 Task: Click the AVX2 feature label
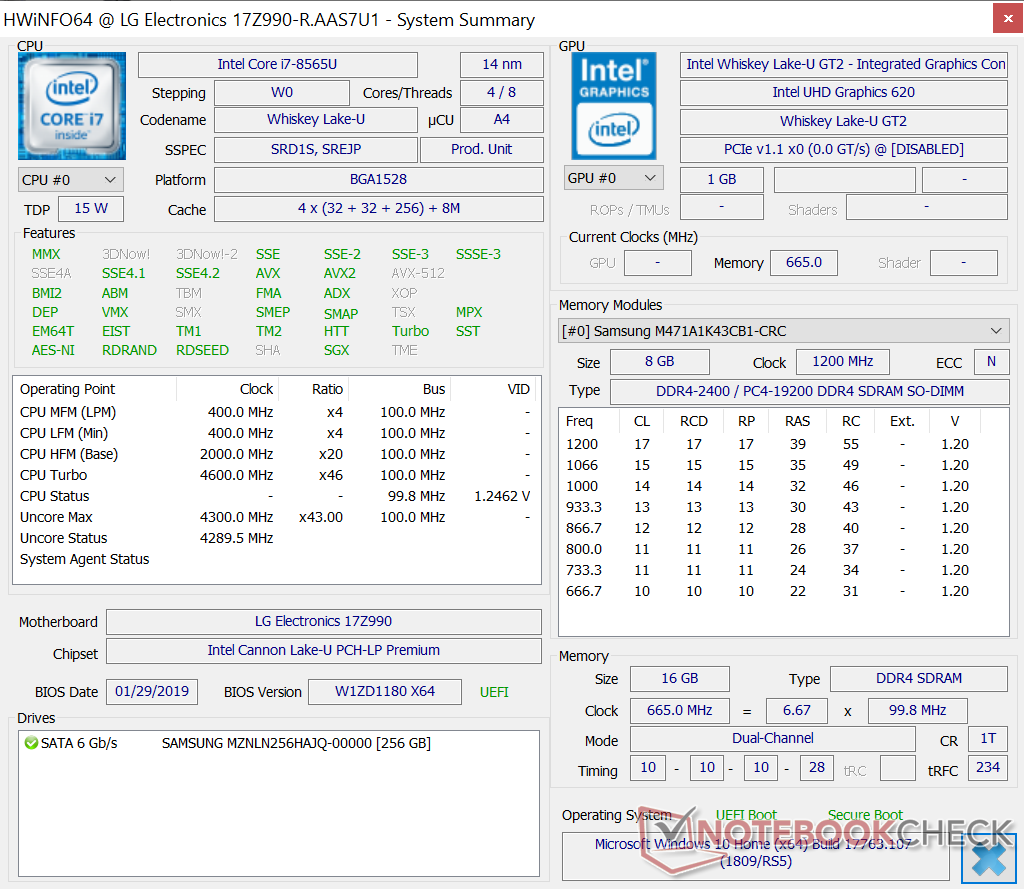340,273
